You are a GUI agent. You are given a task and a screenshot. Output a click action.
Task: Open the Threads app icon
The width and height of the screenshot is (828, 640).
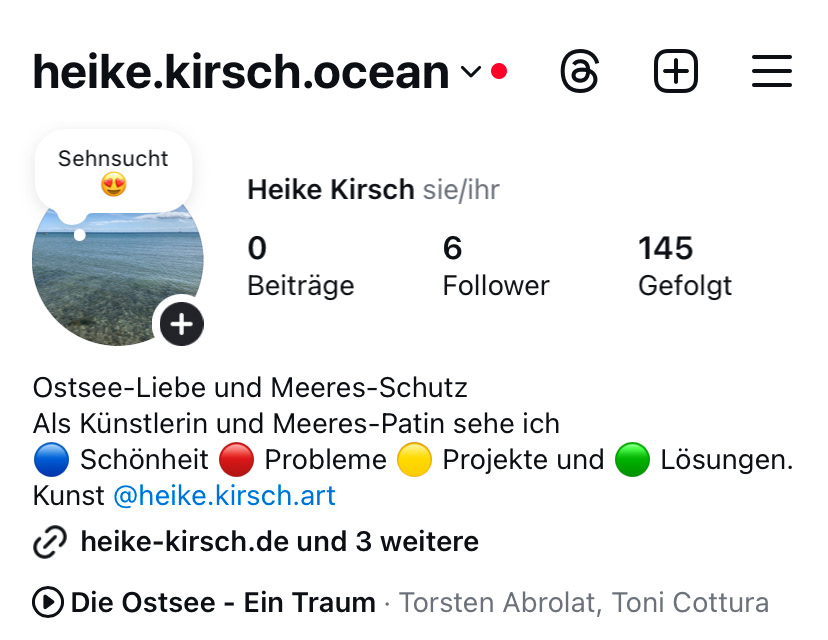coord(579,71)
